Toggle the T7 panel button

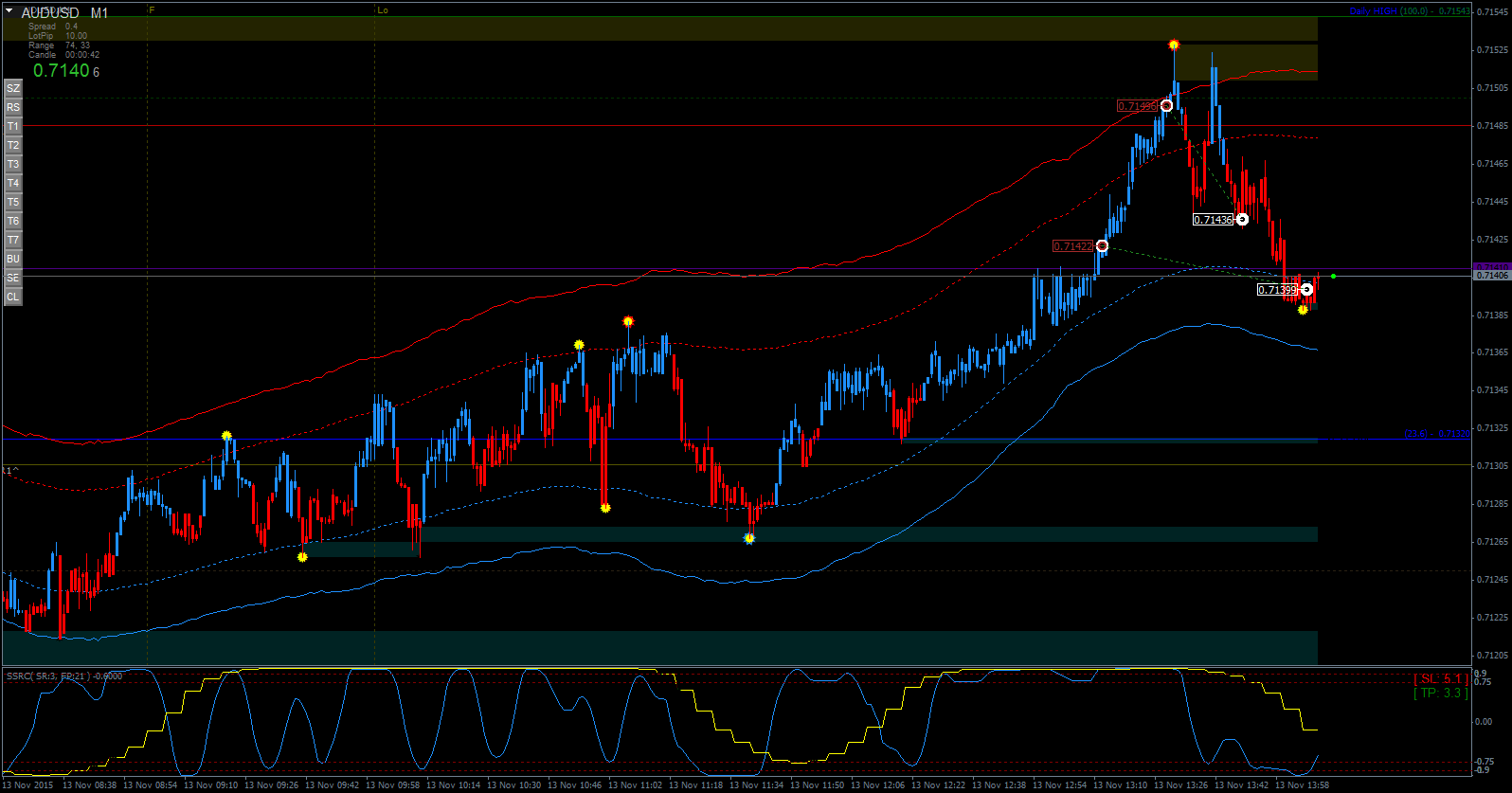(x=13, y=240)
